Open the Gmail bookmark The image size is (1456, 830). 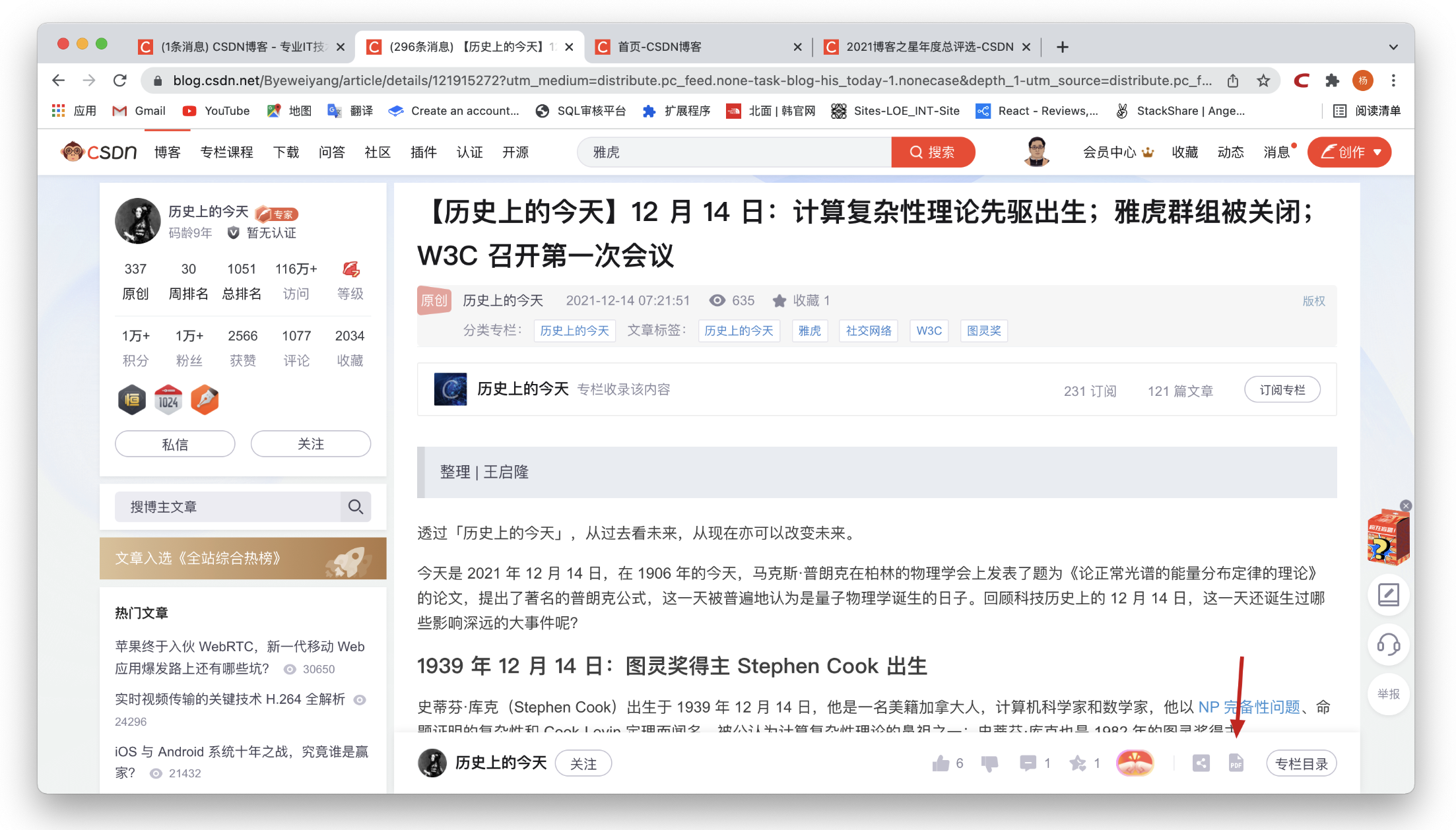coord(139,111)
